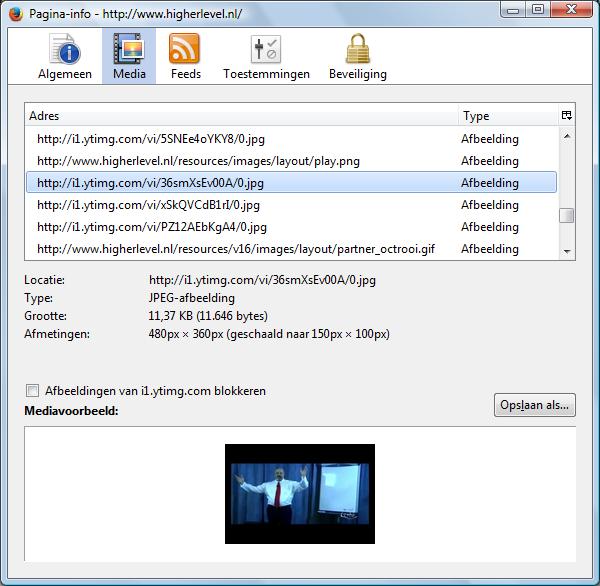The image size is (600, 586).
Task: Open the Feeds RSS icon tab
Action: click(185, 56)
